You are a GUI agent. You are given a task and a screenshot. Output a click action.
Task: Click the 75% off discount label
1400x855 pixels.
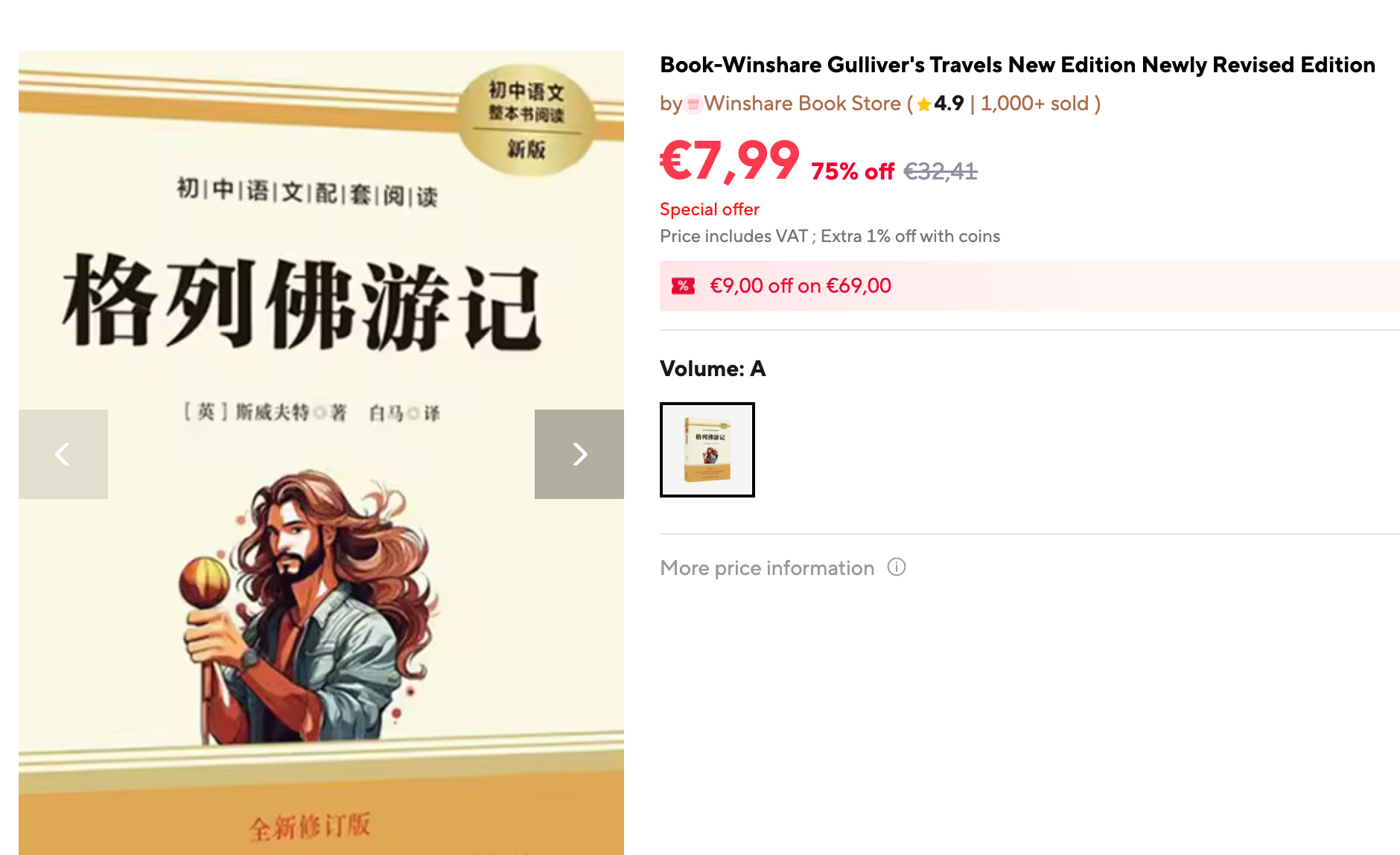pyautogui.click(x=852, y=171)
